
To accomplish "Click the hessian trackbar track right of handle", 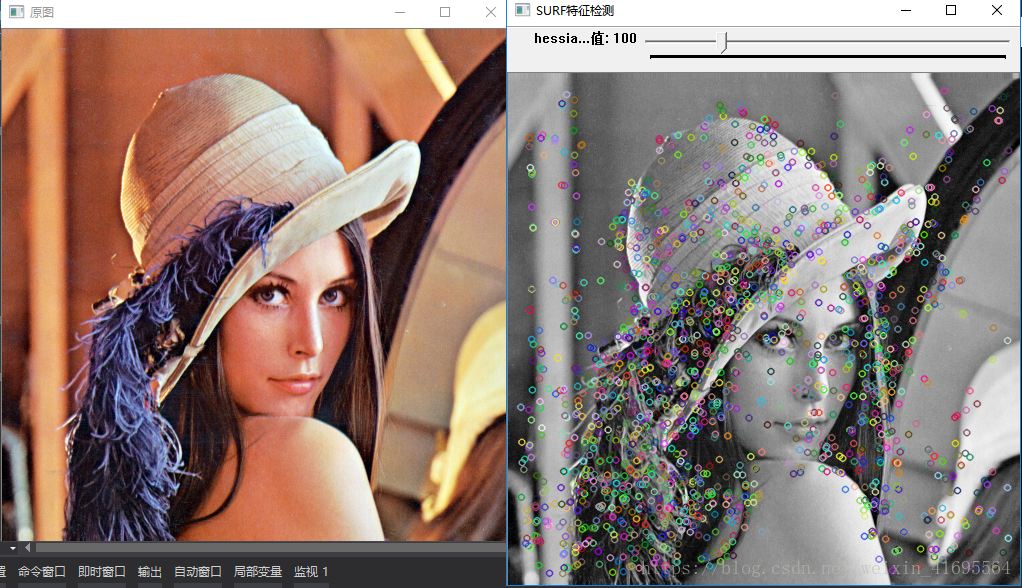I will 868,41.
